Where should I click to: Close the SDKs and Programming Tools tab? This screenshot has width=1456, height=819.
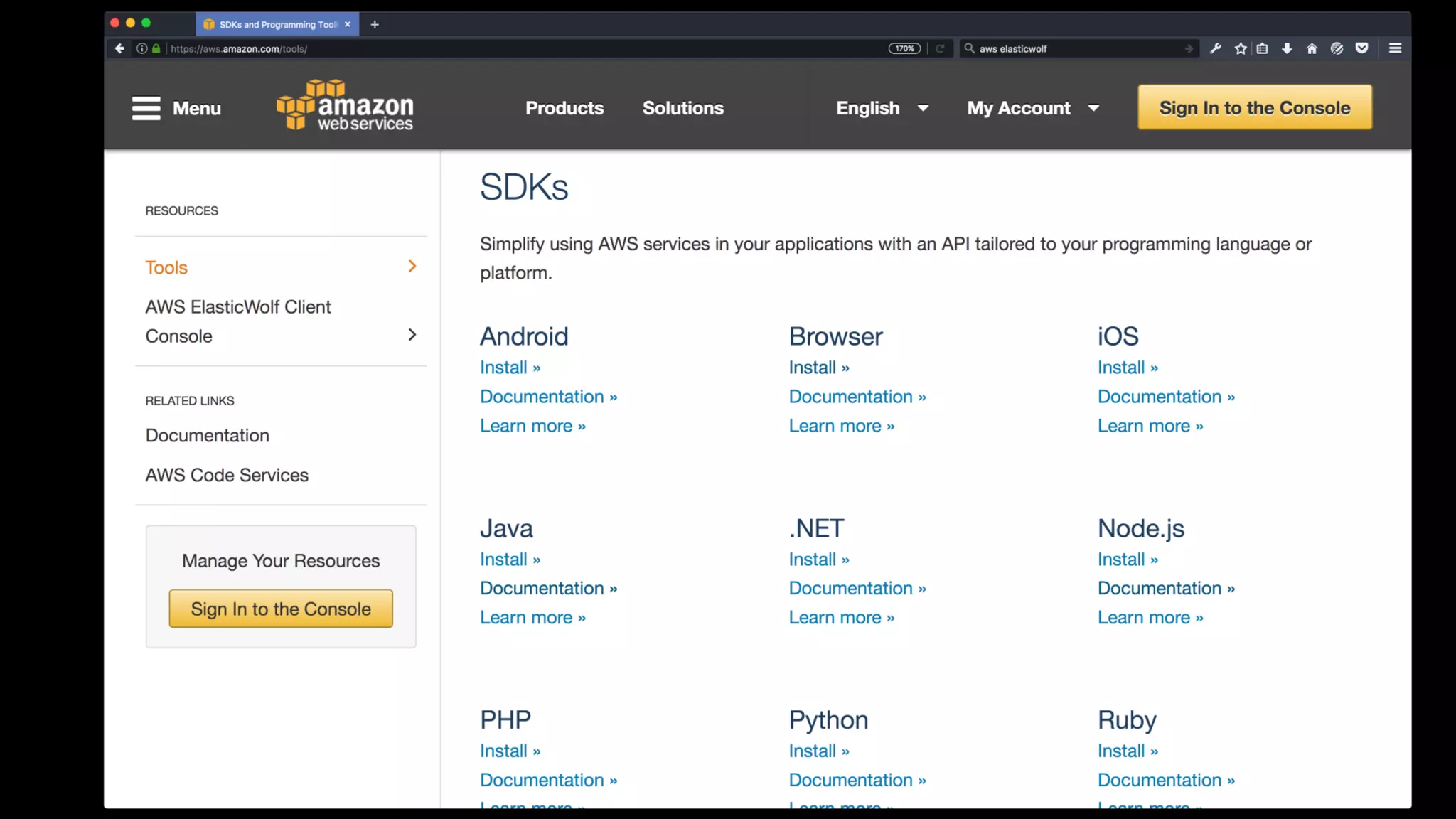coord(348,24)
